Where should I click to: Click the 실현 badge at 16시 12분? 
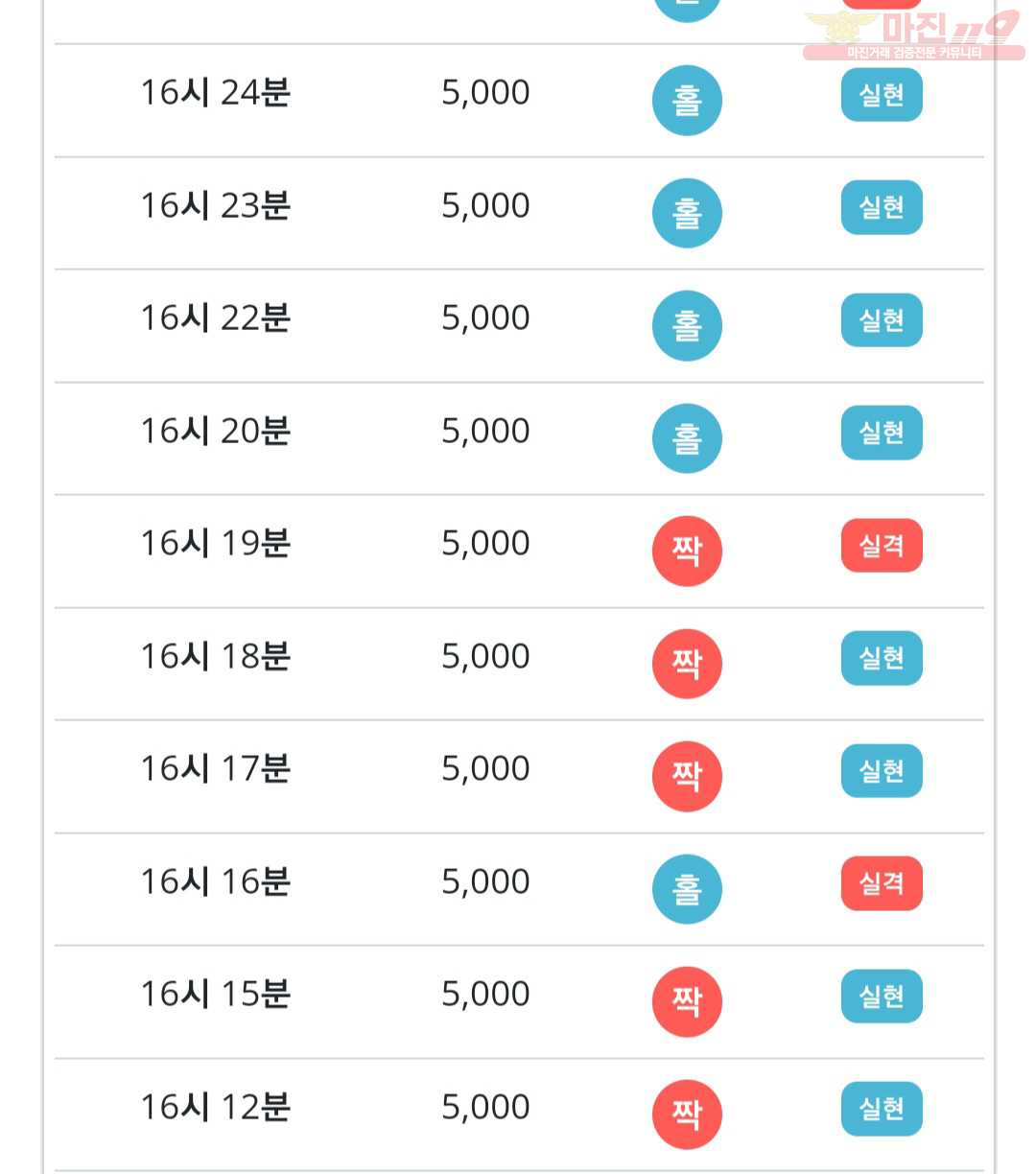(x=882, y=1109)
